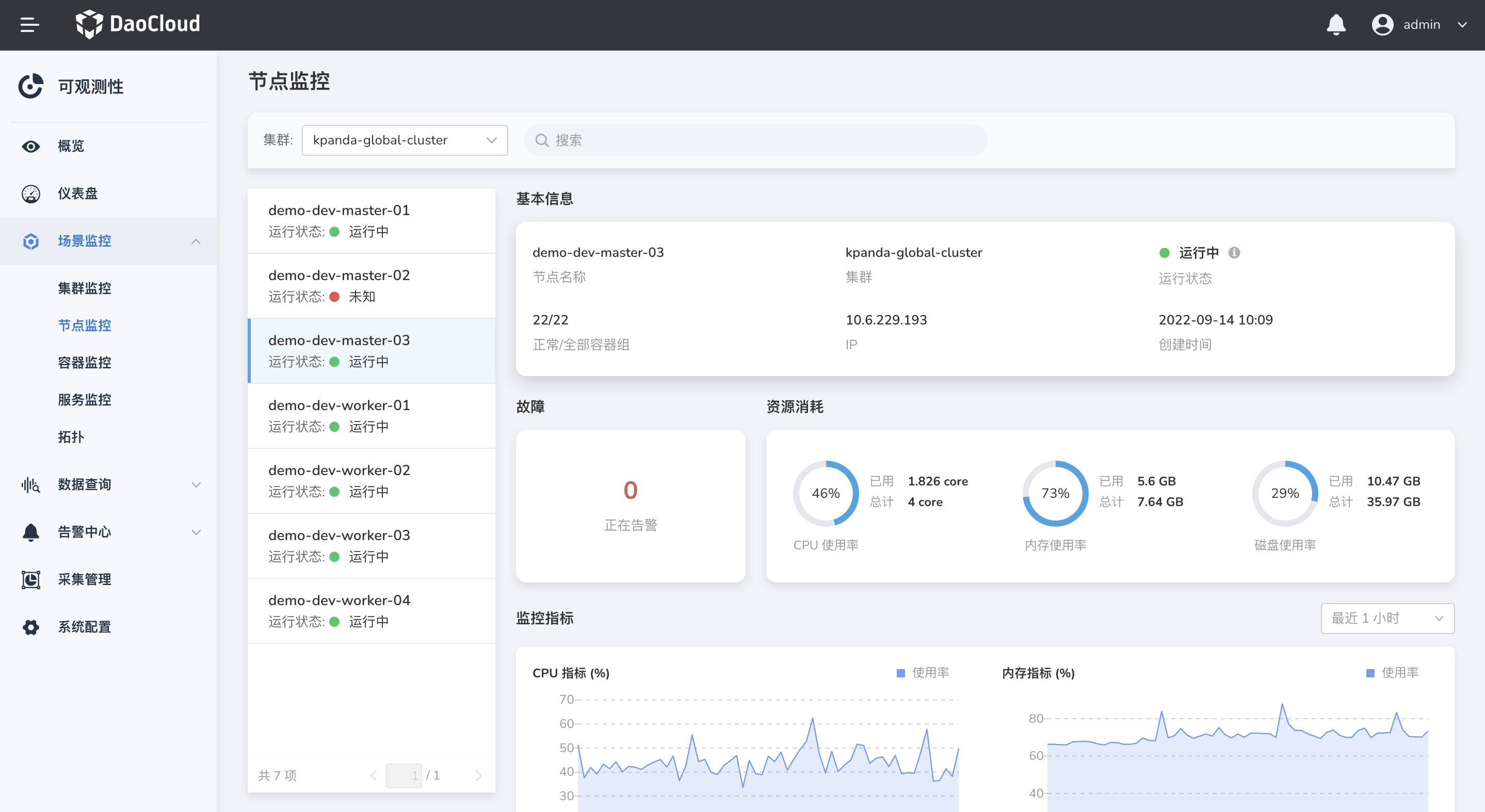Select node demo-dev-worker-03
Screen dimensions: 1485x812
(372, 546)
